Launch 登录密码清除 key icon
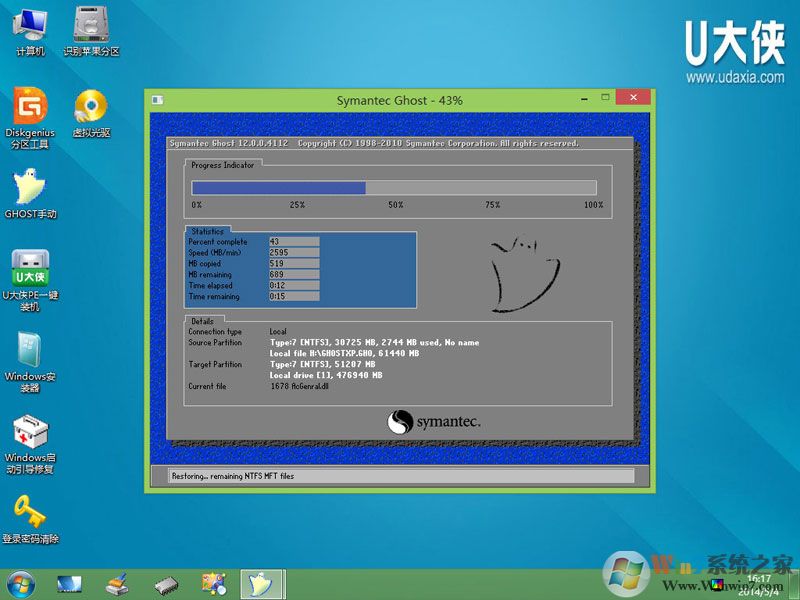The height and width of the screenshot is (600, 800). [x=29, y=512]
